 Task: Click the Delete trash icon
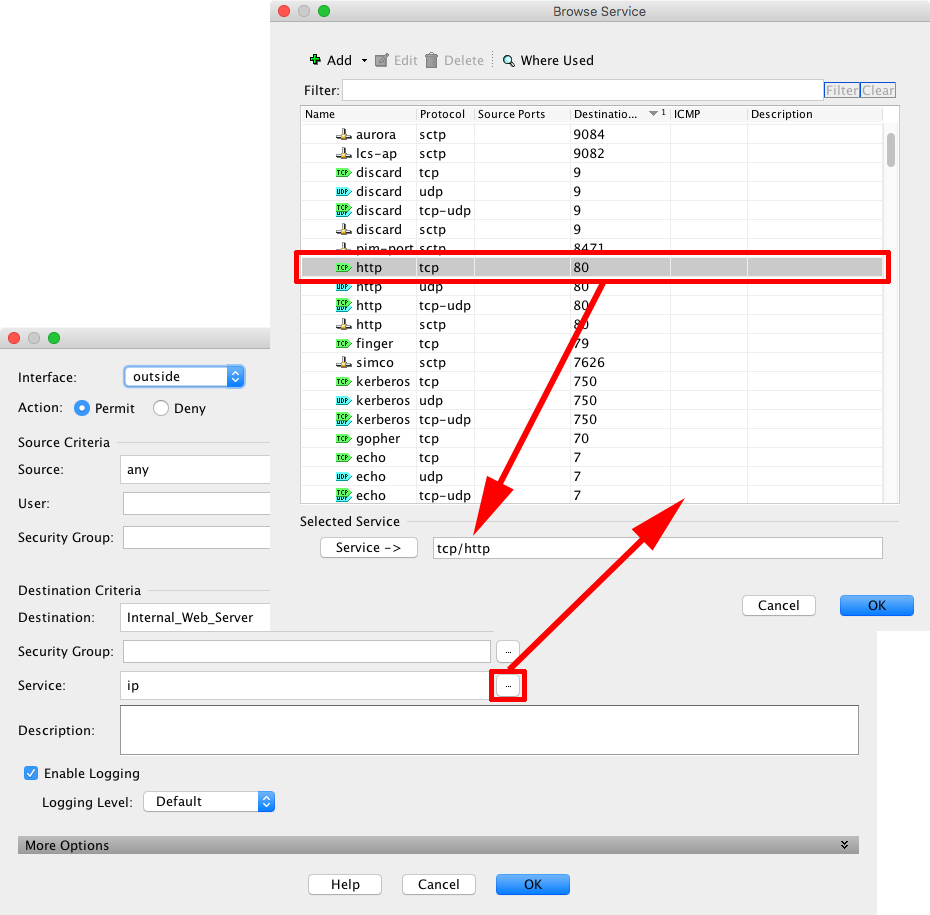click(x=432, y=60)
